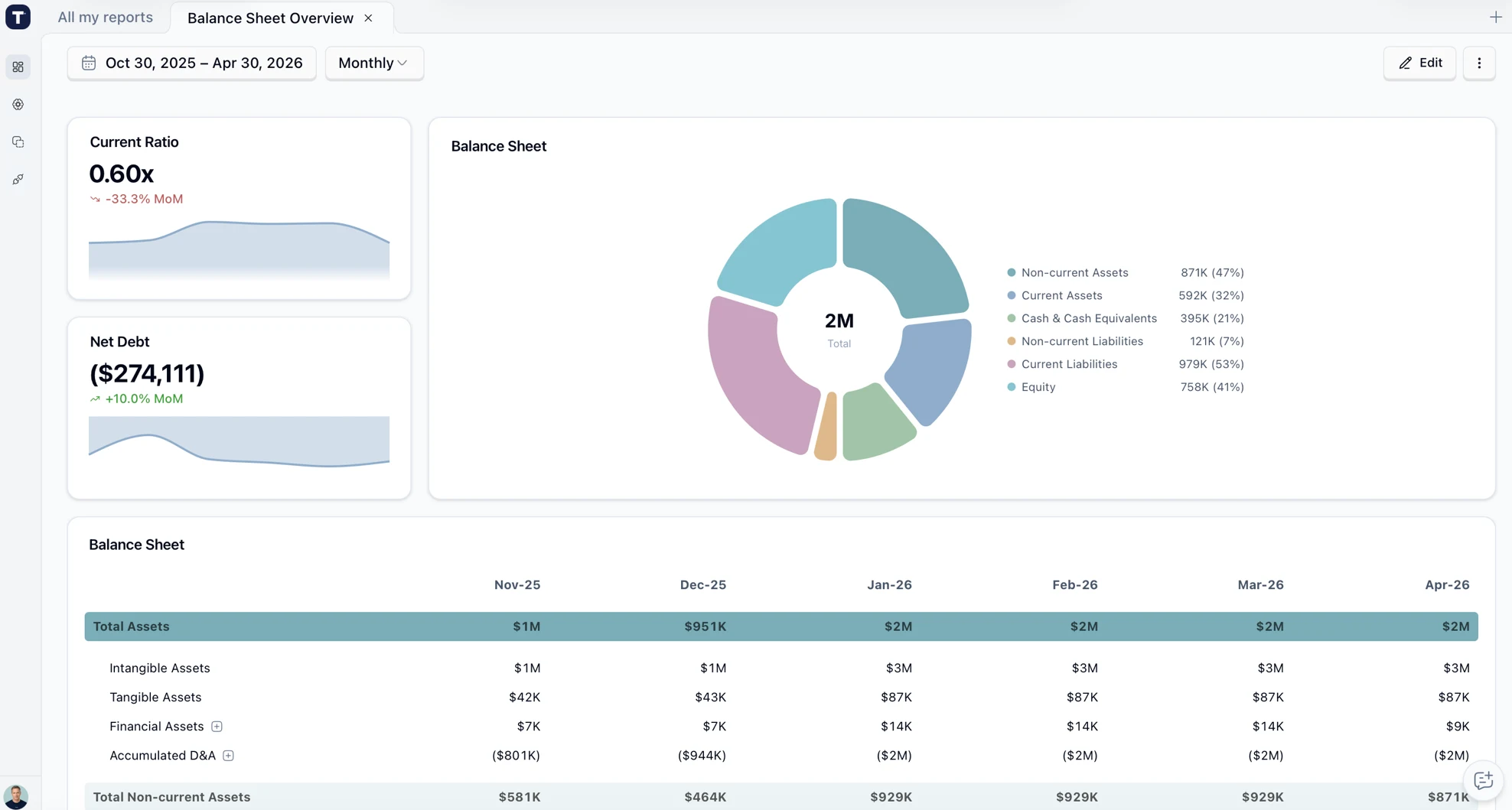The height and width of the screenshot is (810, 1512).
Task: Click the 0.60x ratio value
Action: (x=122, y=174)
